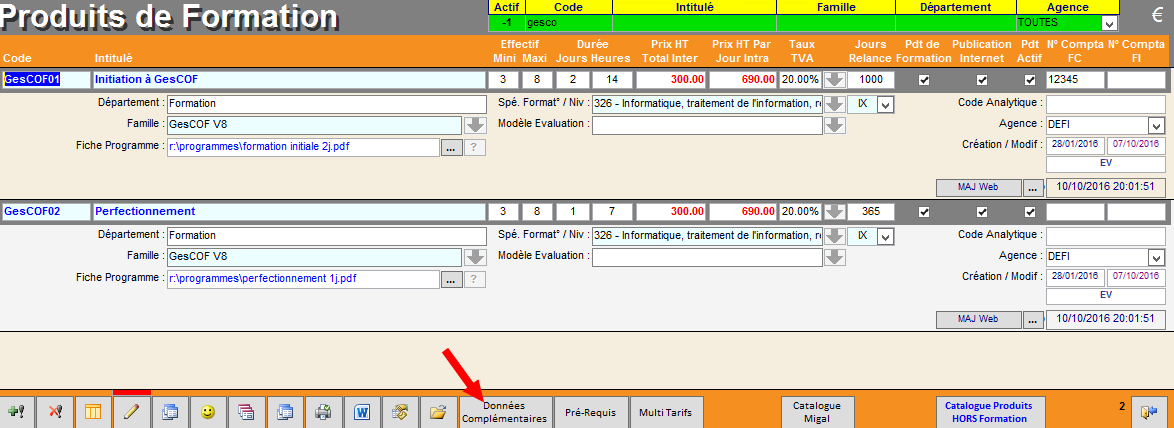The height and width of the screenshot is (428, 1174).
Task: Click the printer icon
Action: point(323,412)
